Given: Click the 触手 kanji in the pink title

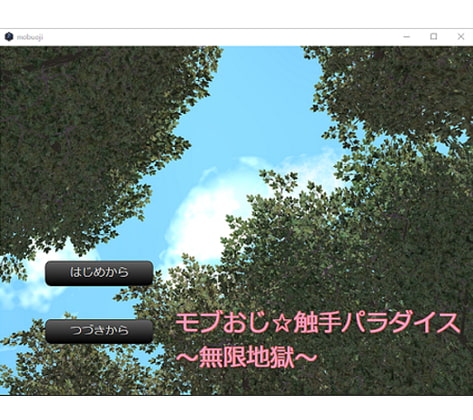Looking at the screenshot, I should pos(317,323).
